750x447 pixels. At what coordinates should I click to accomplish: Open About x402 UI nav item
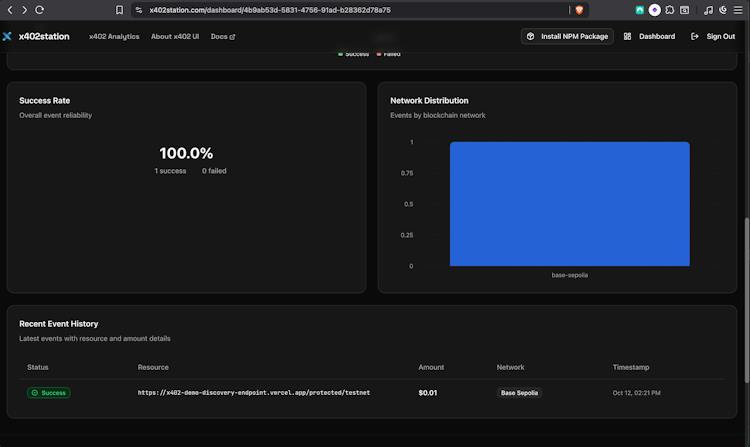175,36
